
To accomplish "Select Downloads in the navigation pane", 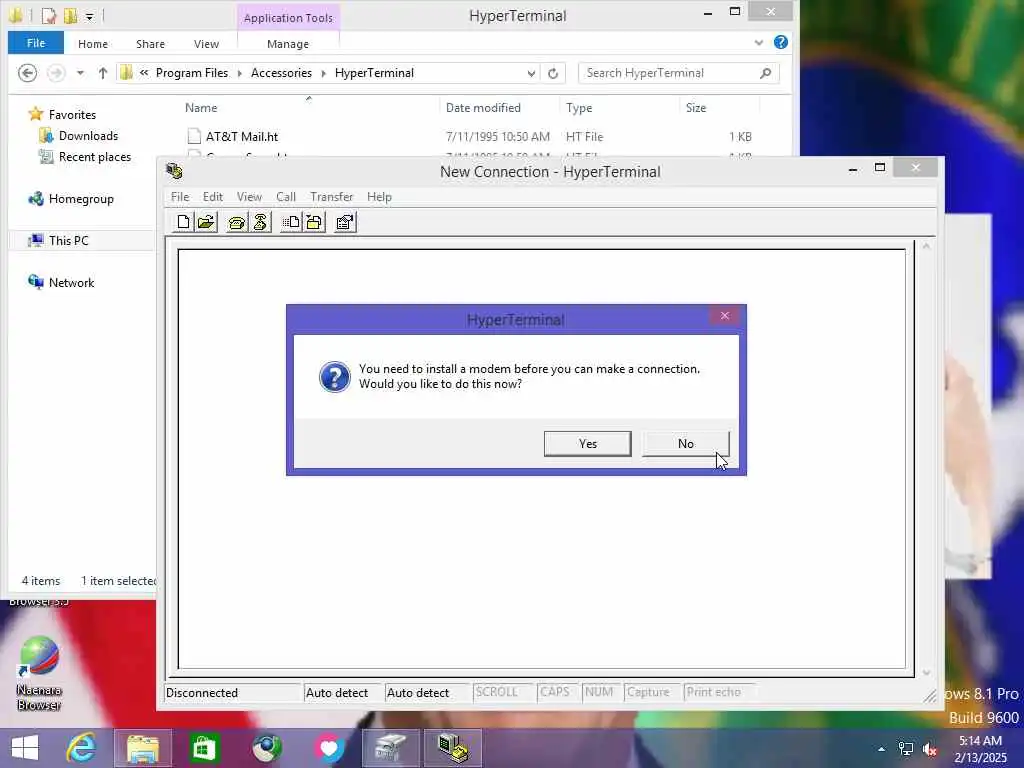I will 88,136.
